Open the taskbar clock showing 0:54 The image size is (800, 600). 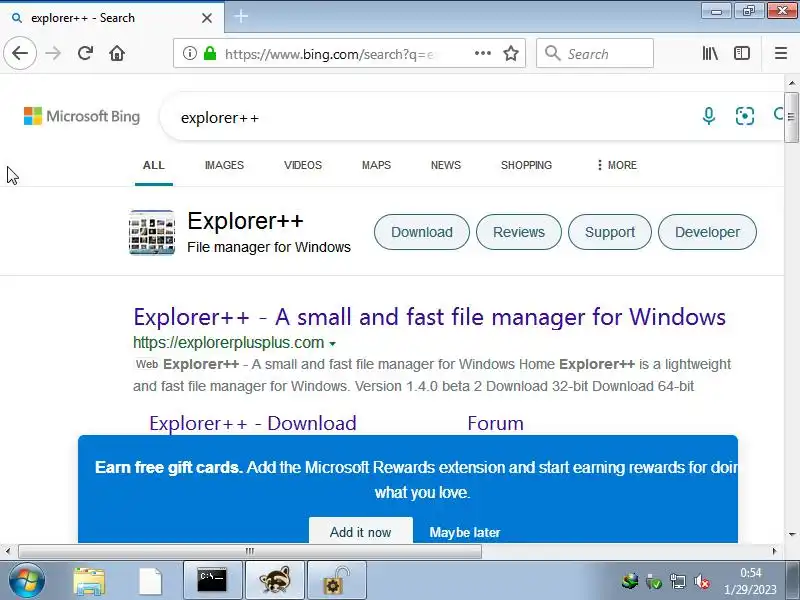pyautogui.click(x=751, y=581)
